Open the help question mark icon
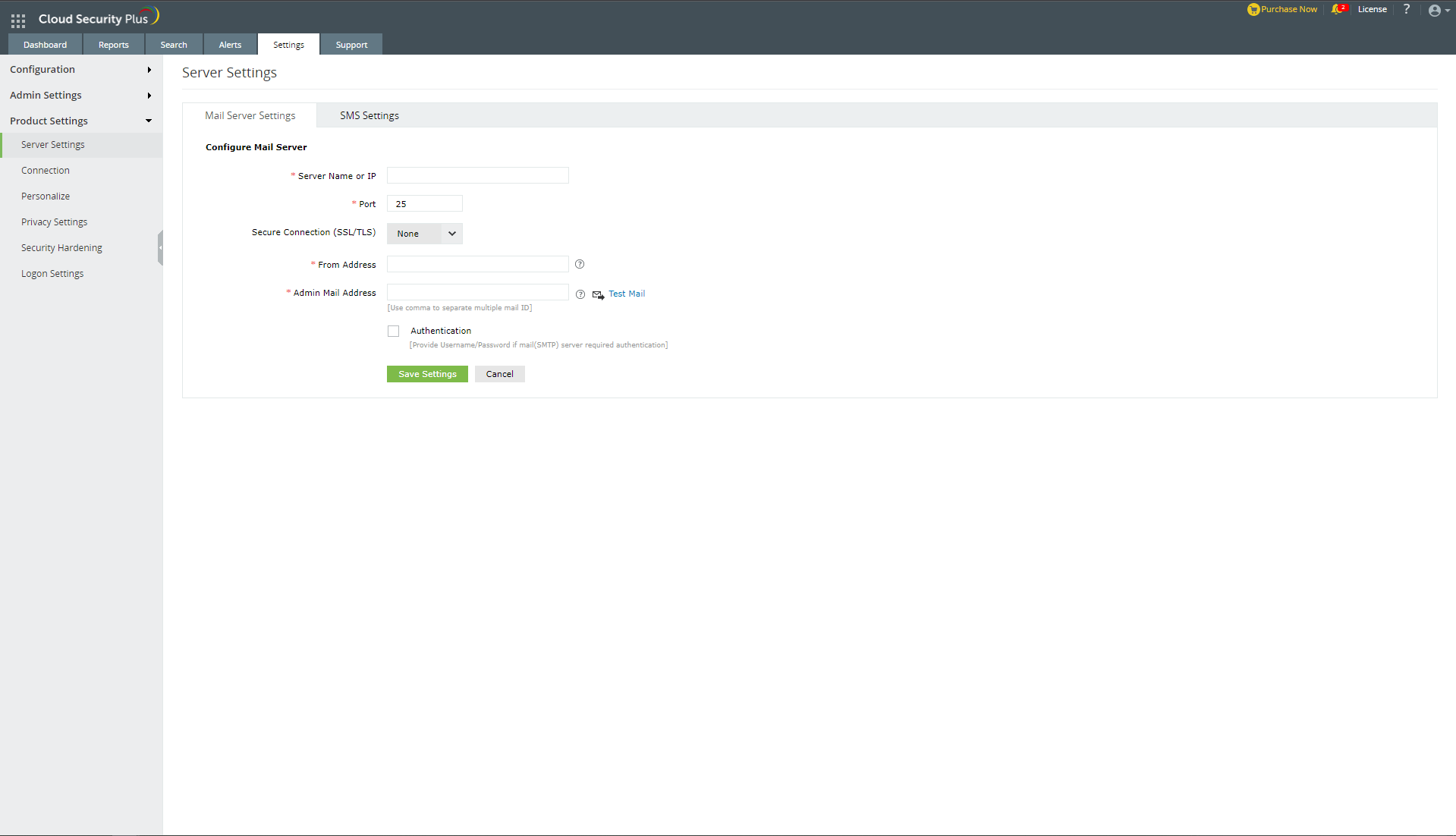1456x836 pixels. (1406, 10)
